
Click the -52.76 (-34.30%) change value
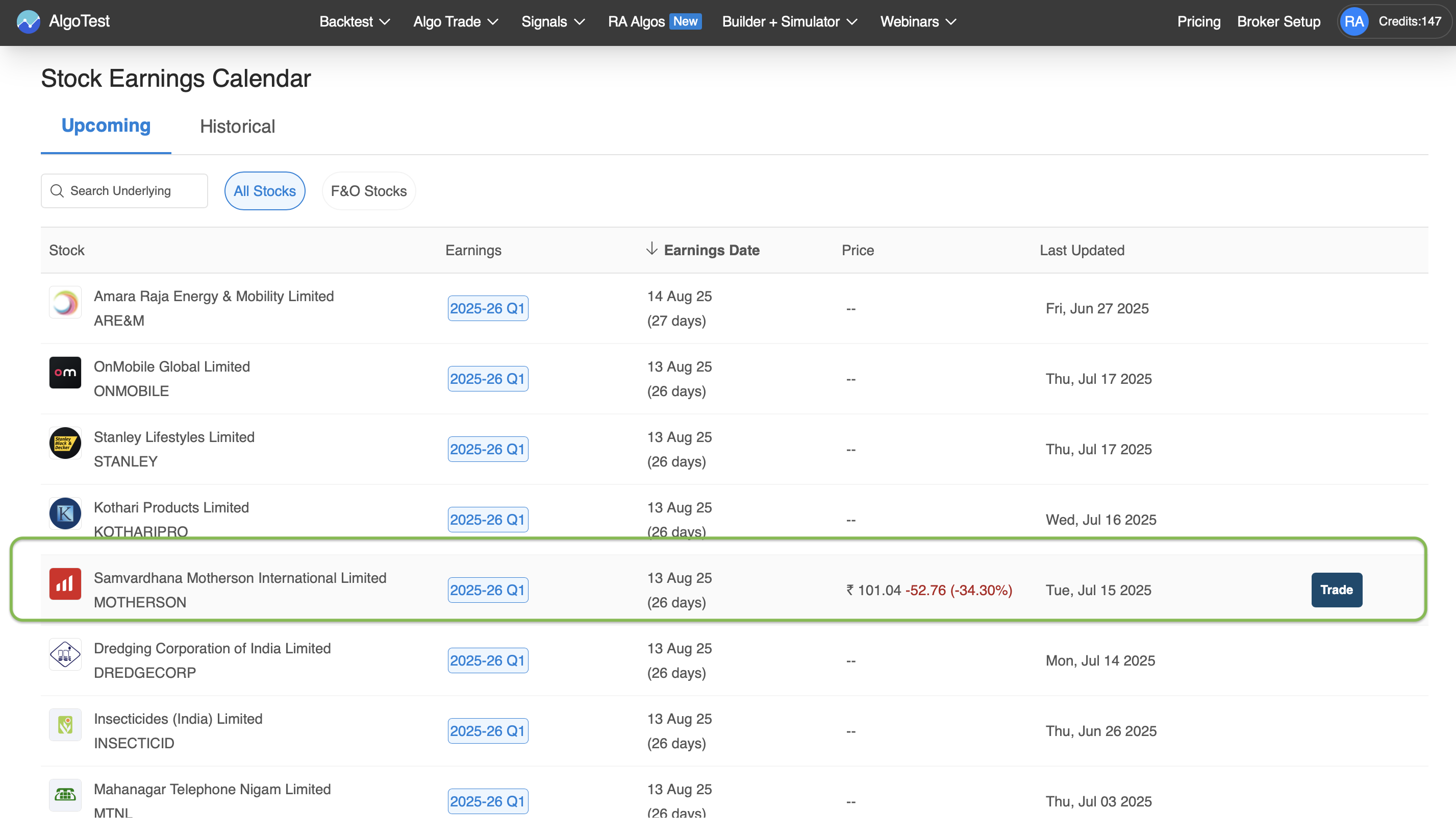[x=959, y=591]
